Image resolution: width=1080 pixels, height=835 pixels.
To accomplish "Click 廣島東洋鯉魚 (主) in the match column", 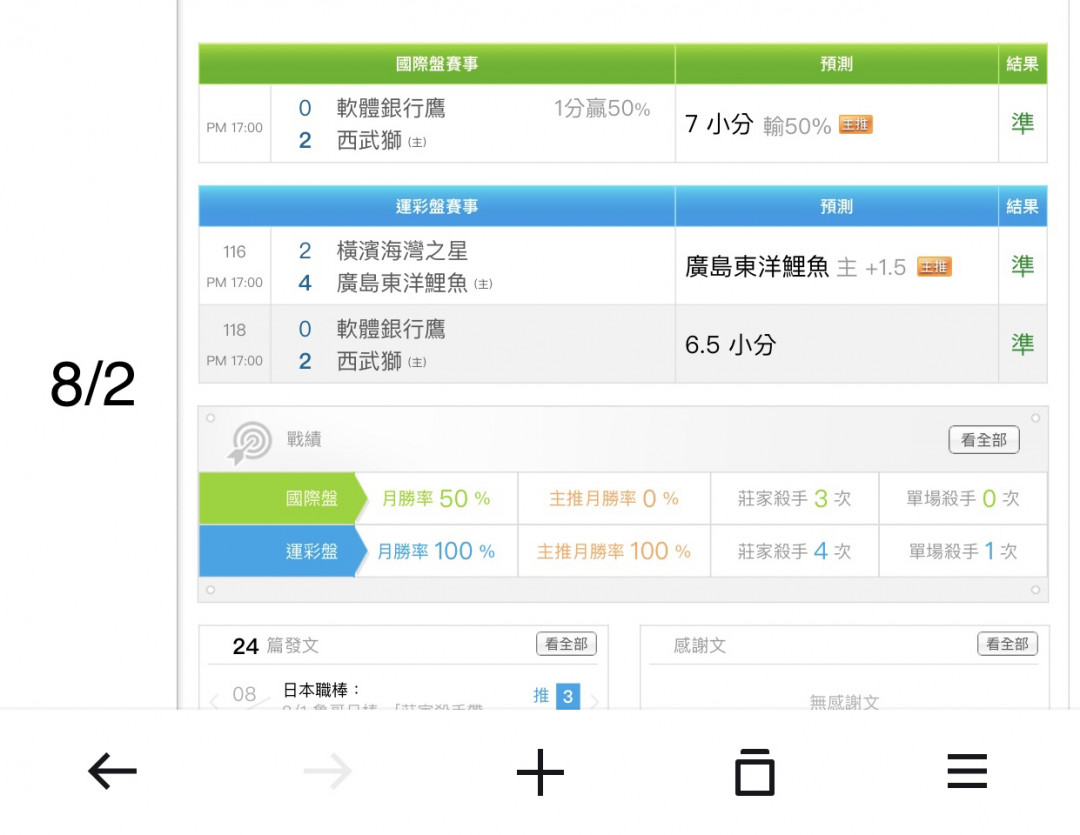I will click(414, 283).
